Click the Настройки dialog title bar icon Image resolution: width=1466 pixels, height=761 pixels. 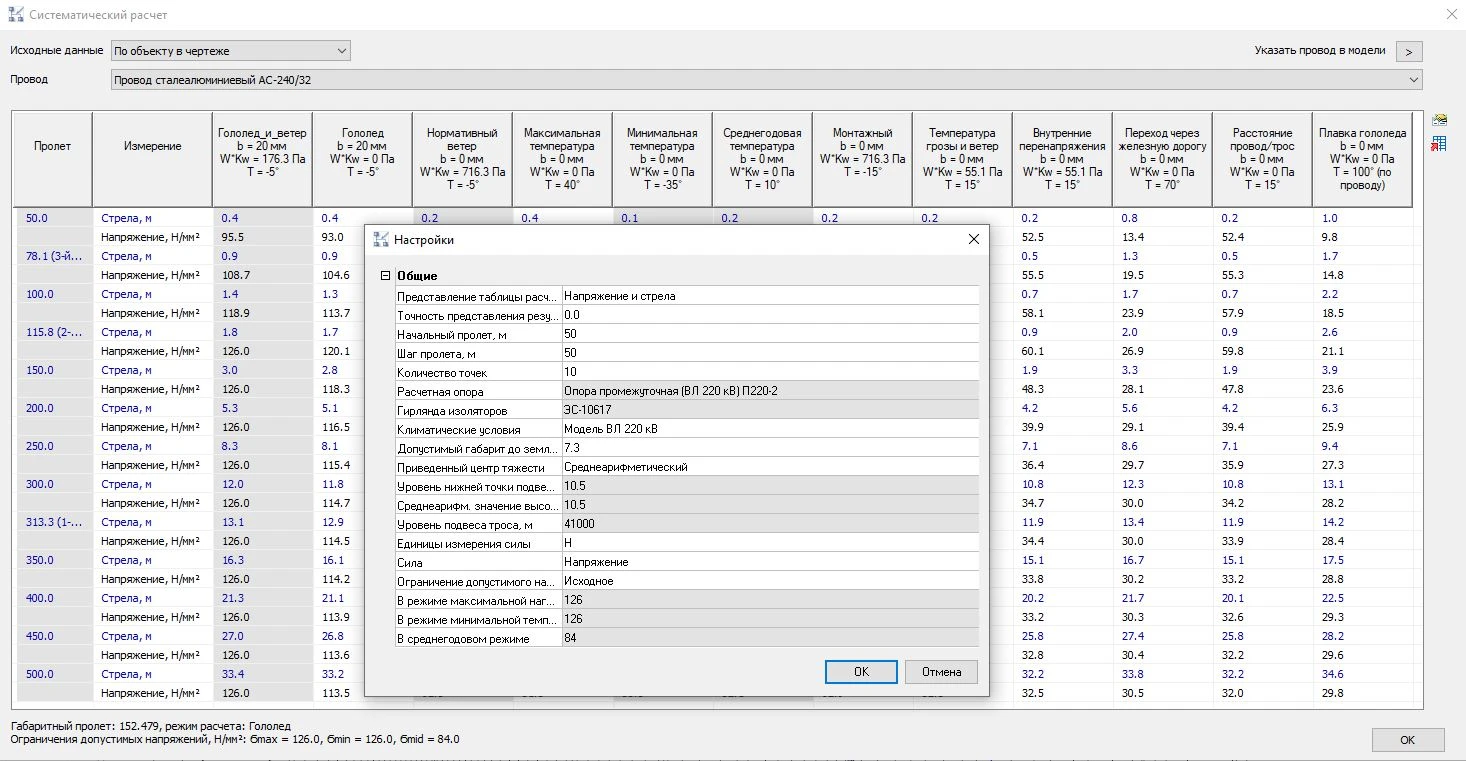click(380, 240)
